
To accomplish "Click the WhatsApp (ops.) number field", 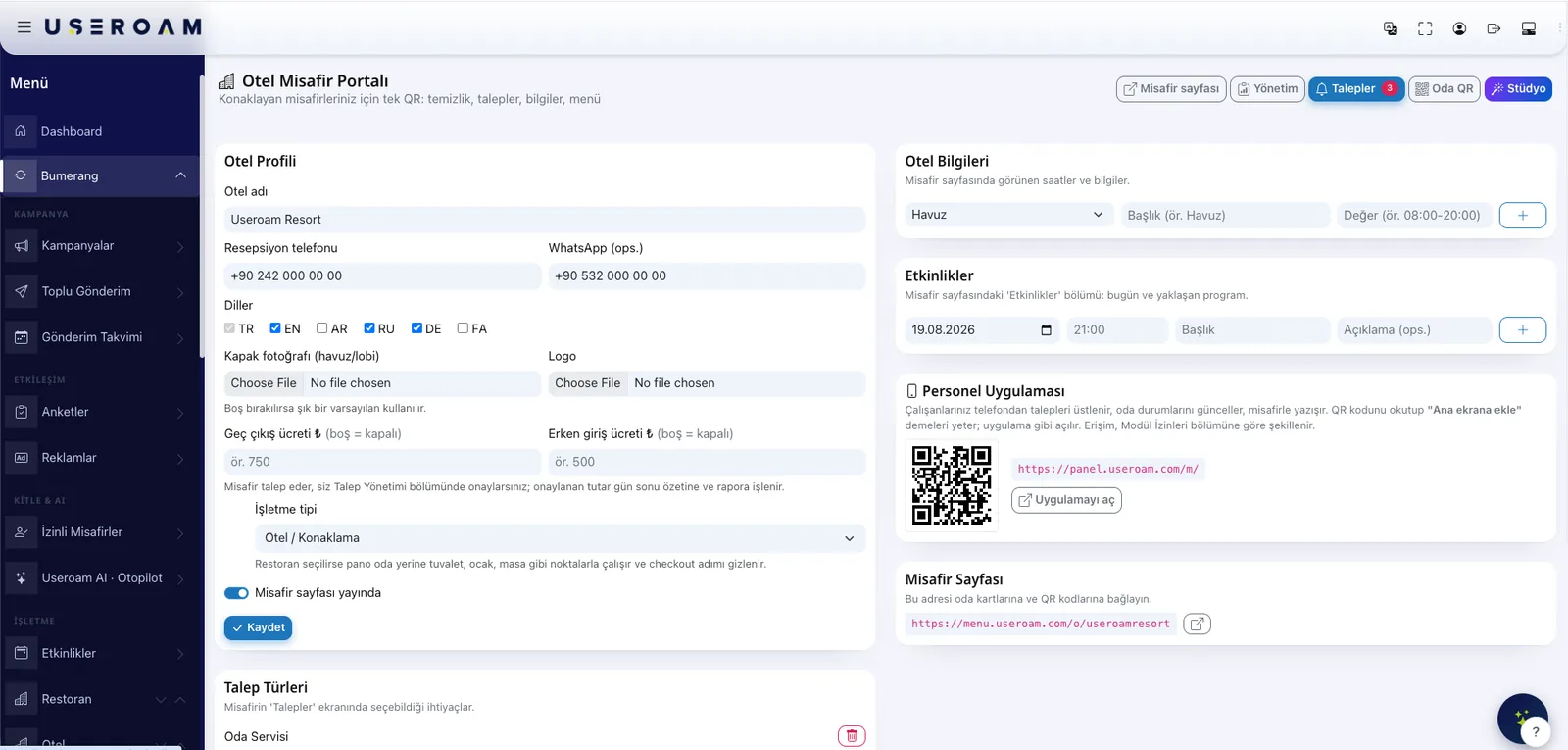I will 707,276.
